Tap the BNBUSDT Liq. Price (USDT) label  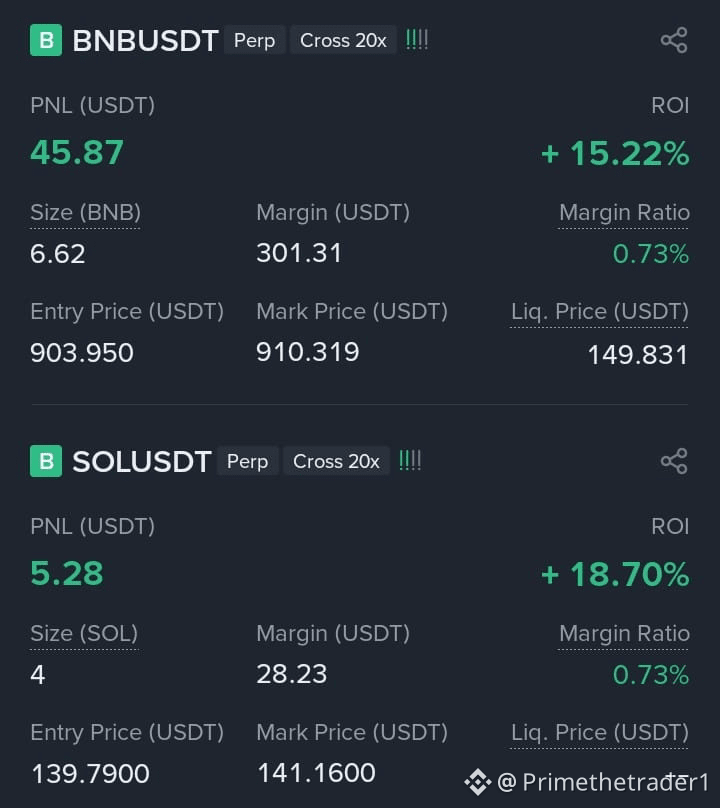click(600, 312)
